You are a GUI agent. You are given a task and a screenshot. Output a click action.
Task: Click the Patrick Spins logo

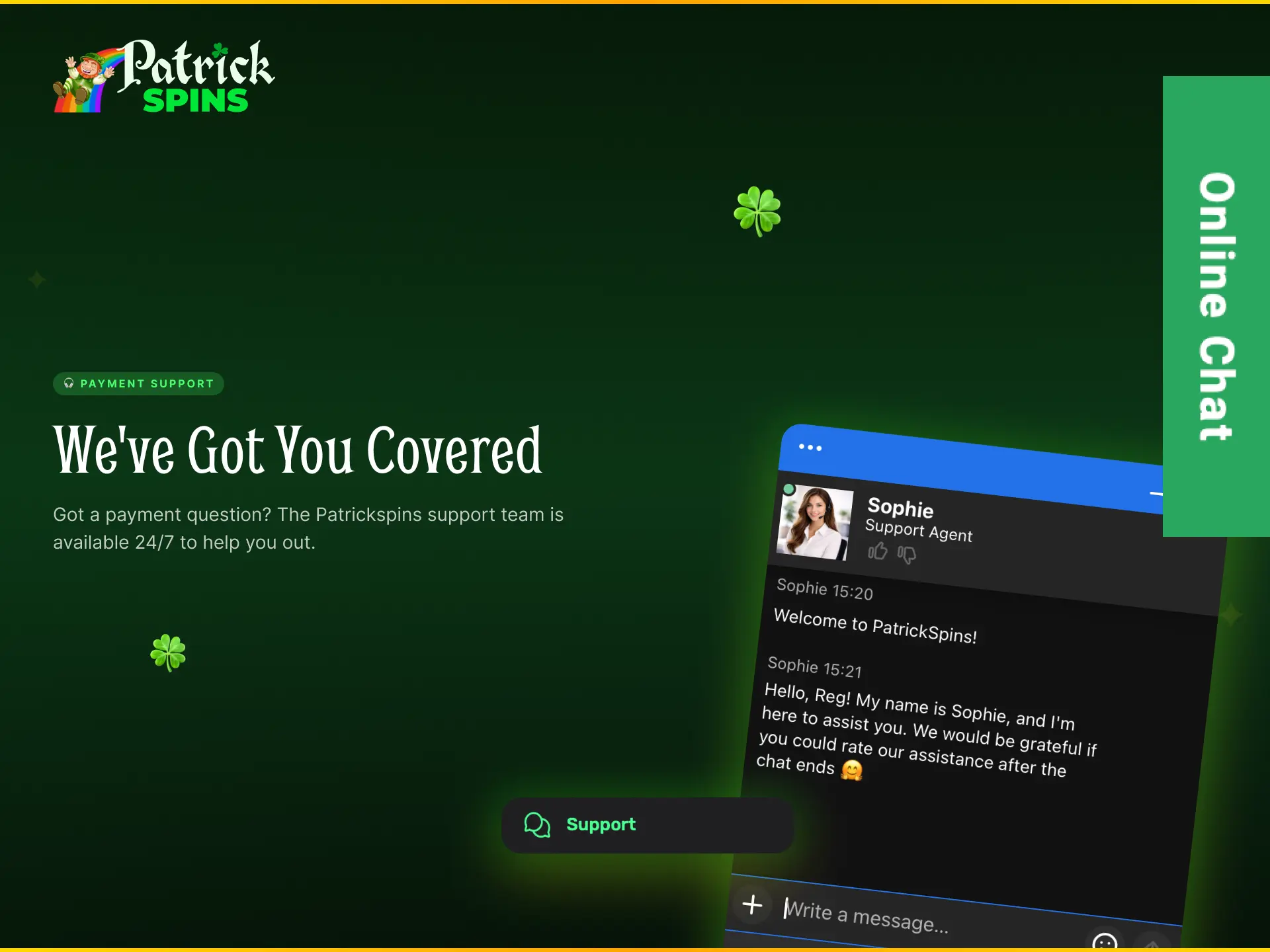tap(163, 76)
